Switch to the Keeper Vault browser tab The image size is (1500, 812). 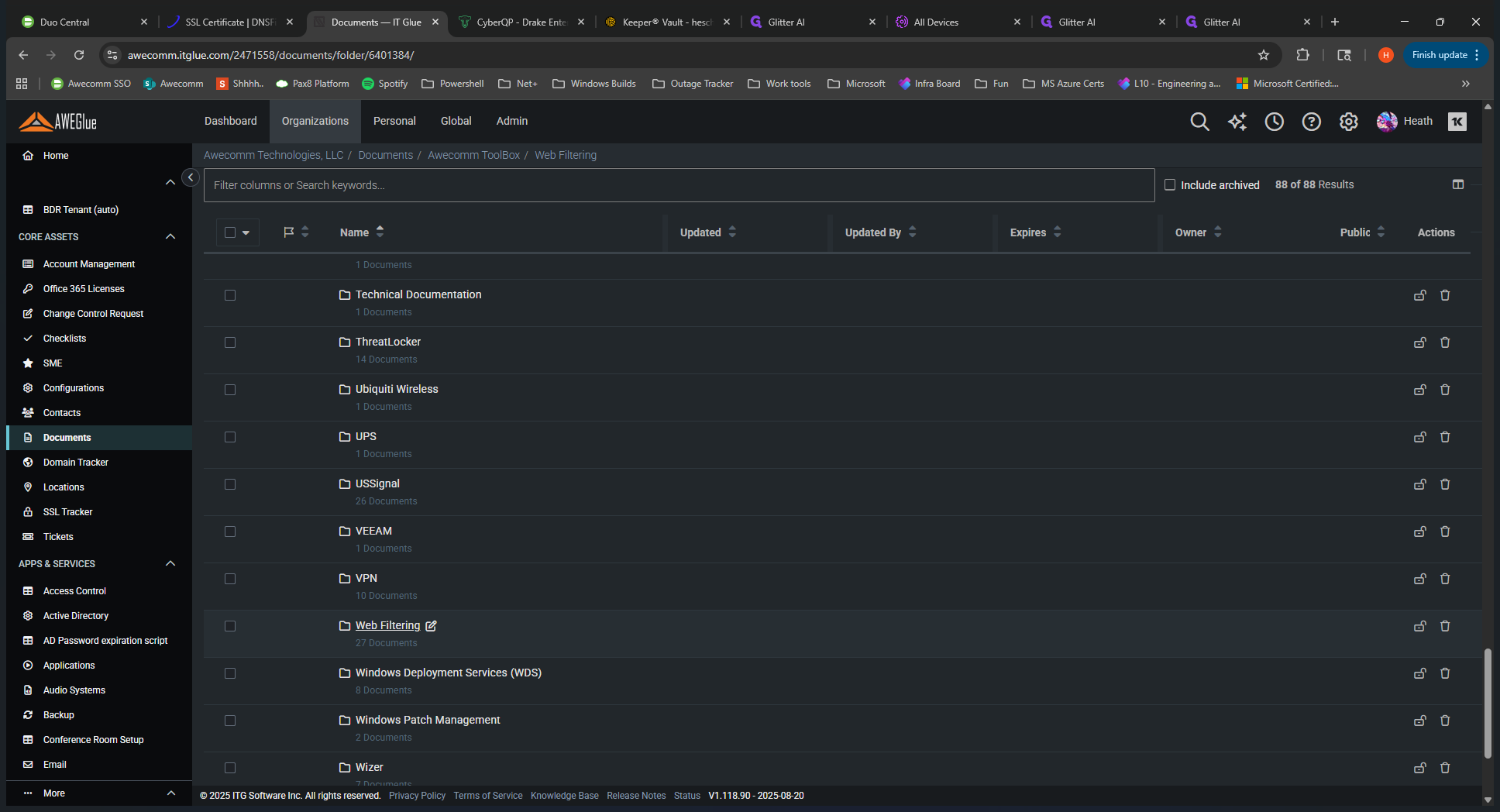[x=668, y=22]
